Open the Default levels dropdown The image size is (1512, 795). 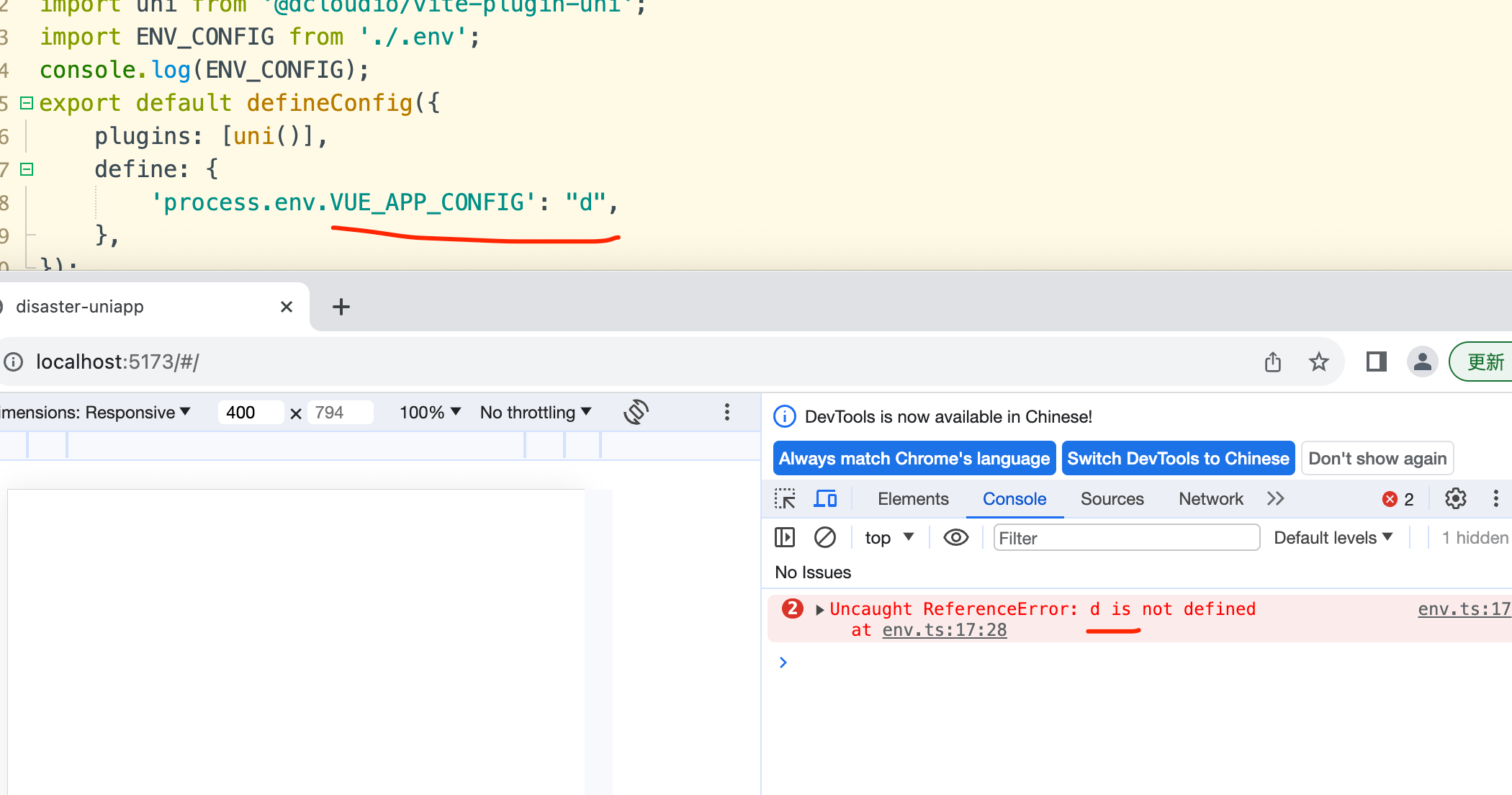pos(1333,537)
